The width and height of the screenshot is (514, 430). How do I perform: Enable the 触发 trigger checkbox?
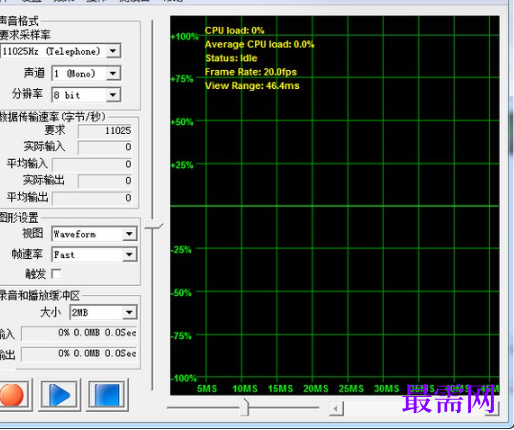(57, 274)
